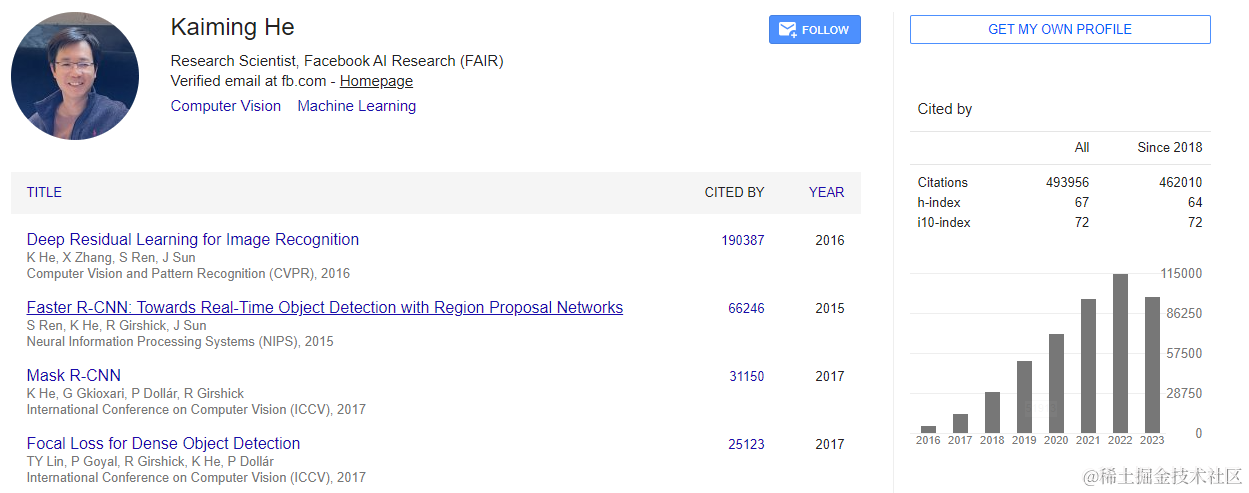Sort publications by Cited By column
Image resolution: width=1249 pixels, height=493 pixels.
734,192
